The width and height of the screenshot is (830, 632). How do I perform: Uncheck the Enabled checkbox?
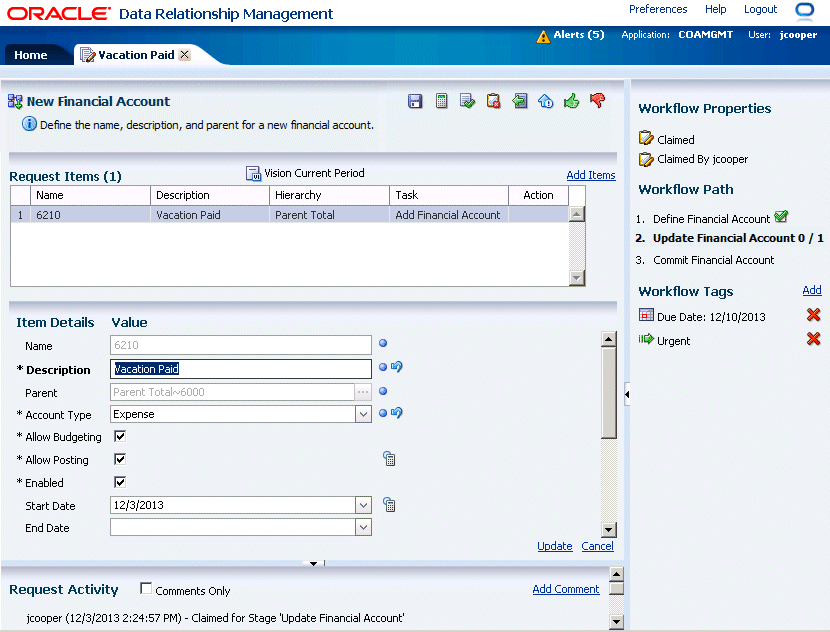[120, 482]
